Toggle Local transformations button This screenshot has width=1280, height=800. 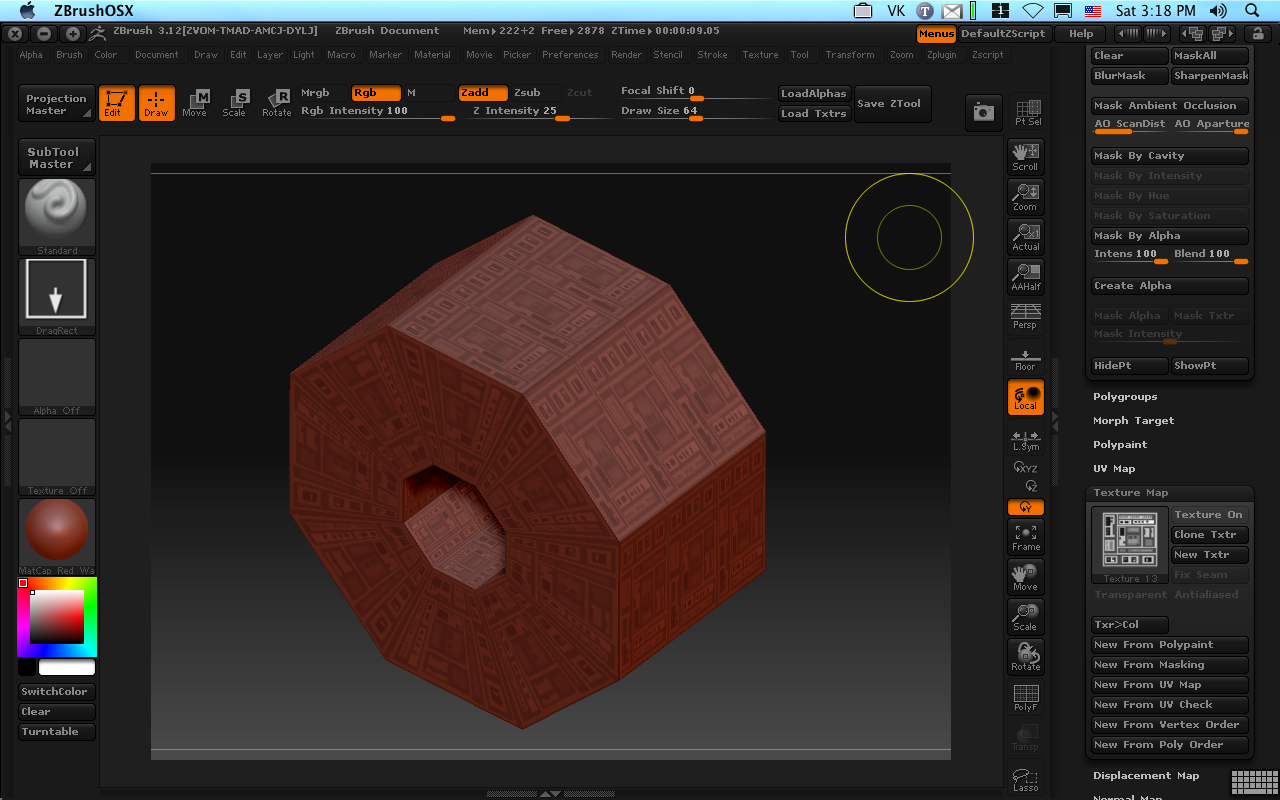pos(1025,398)
